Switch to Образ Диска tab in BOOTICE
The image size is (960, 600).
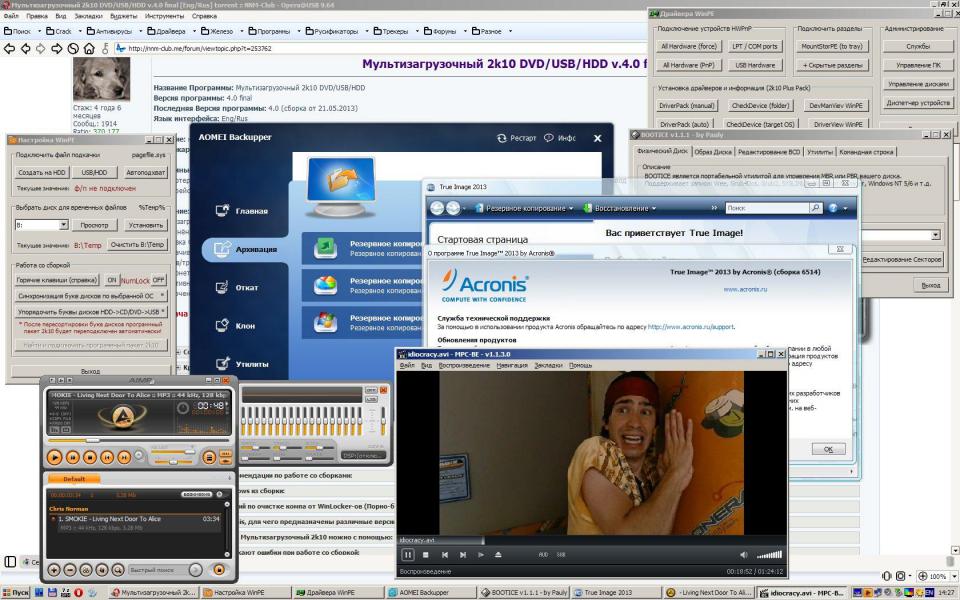[x=713, y=152]
